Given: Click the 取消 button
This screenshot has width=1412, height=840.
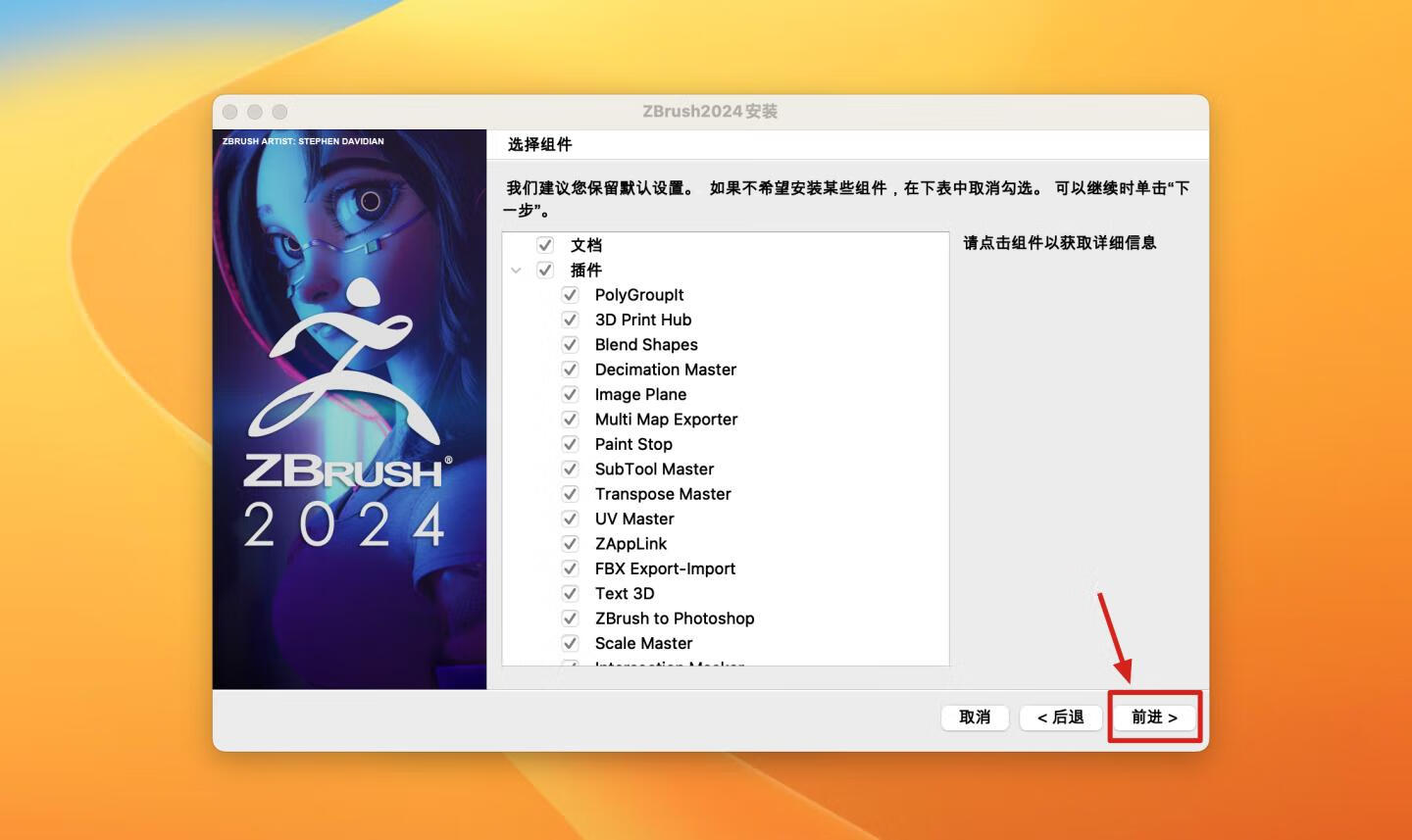Looking at the screenshot, I should (x=975, y=717).
